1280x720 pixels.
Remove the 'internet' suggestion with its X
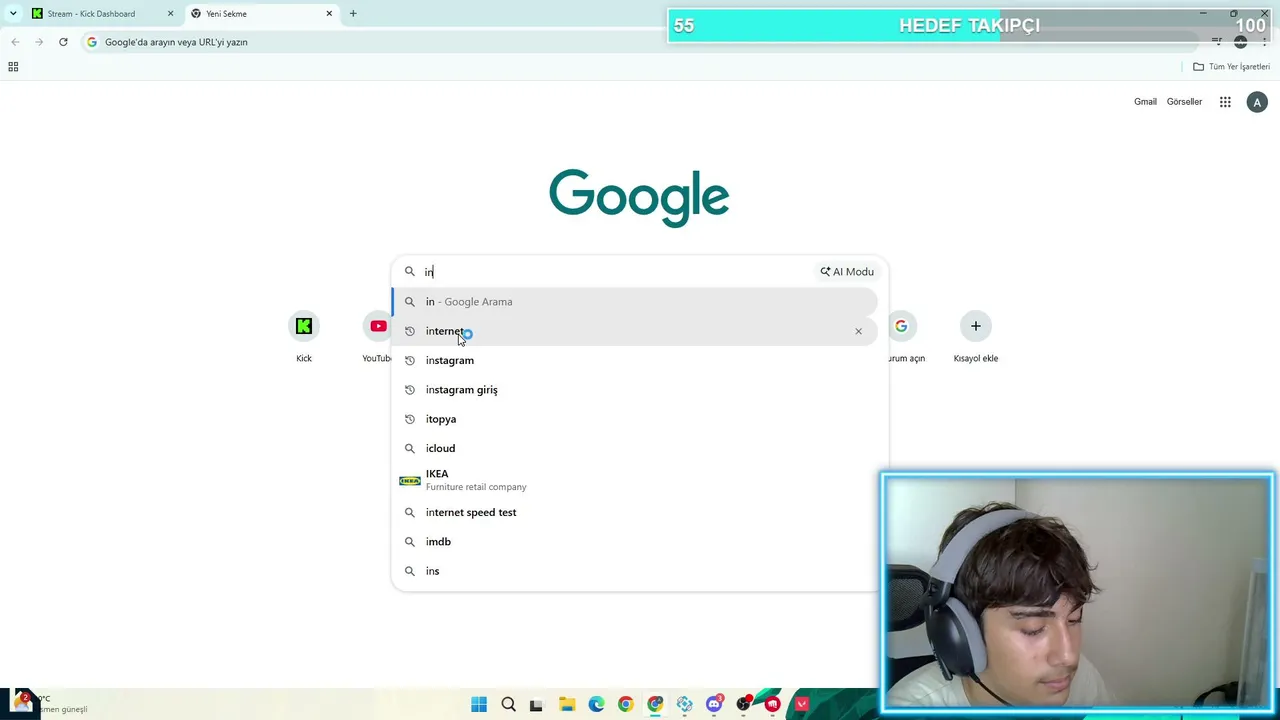[x=858, y=331]
